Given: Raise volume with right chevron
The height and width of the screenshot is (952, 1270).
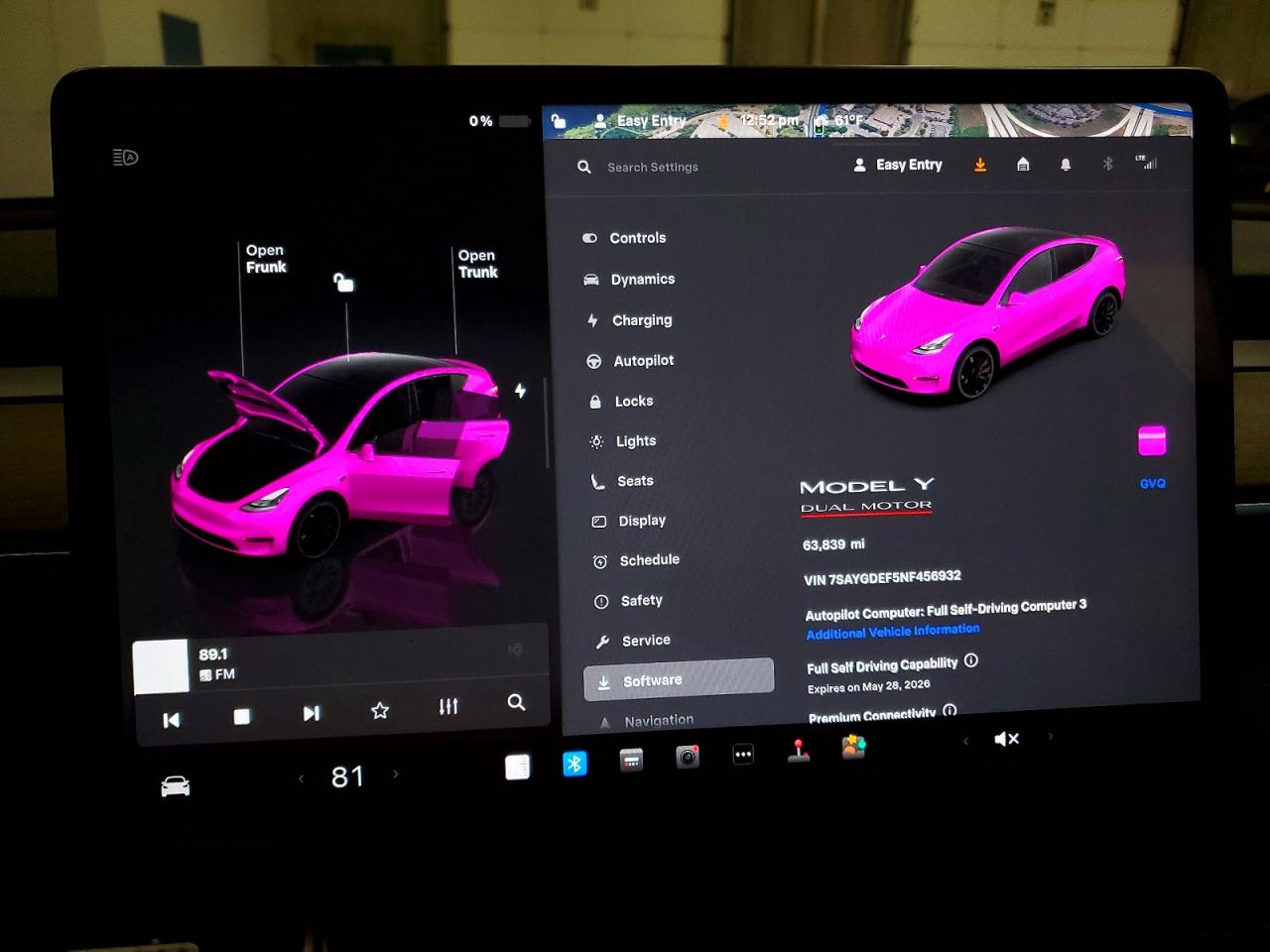Looking at the screenshot, I should [1050, 736].
